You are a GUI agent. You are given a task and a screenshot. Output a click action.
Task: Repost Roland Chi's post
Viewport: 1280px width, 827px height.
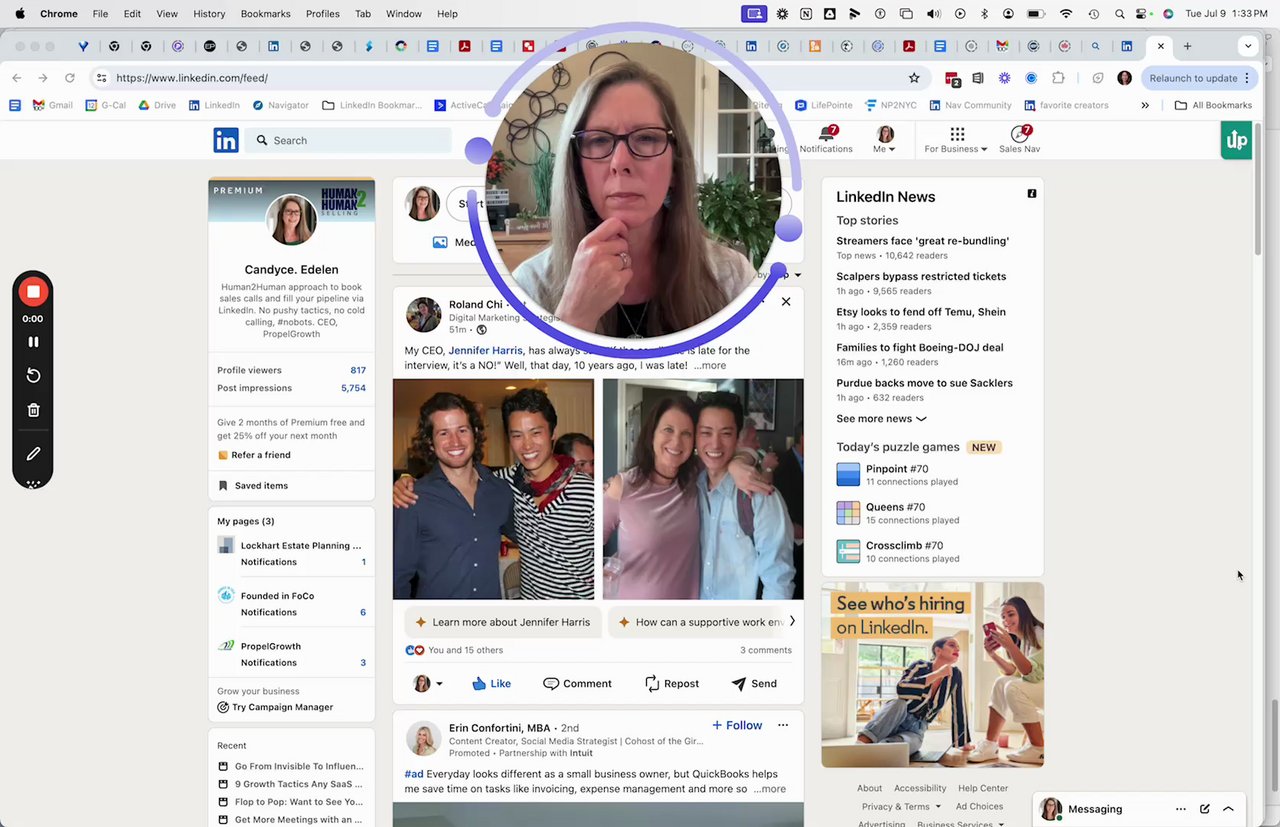[671, 684]
